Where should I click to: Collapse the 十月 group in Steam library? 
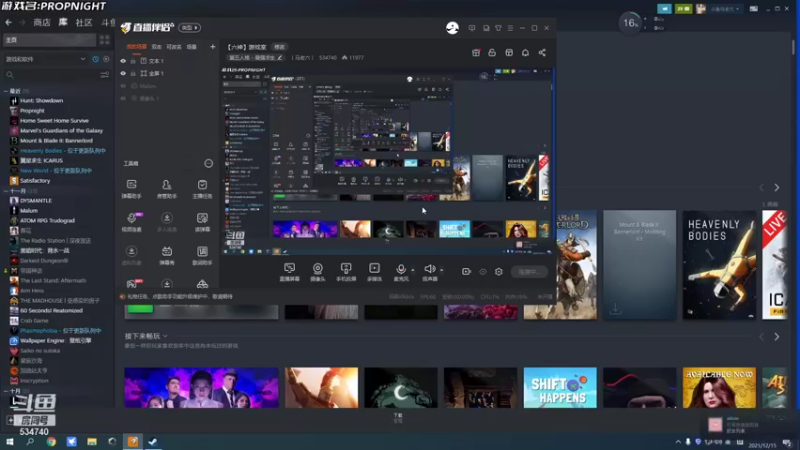(6, 391)
